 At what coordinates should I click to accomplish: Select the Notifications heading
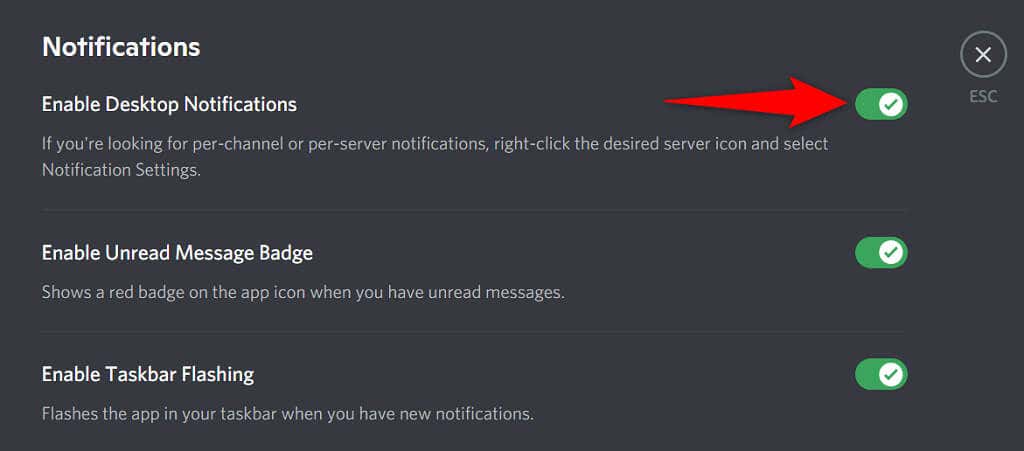click(x=121, y=47)
